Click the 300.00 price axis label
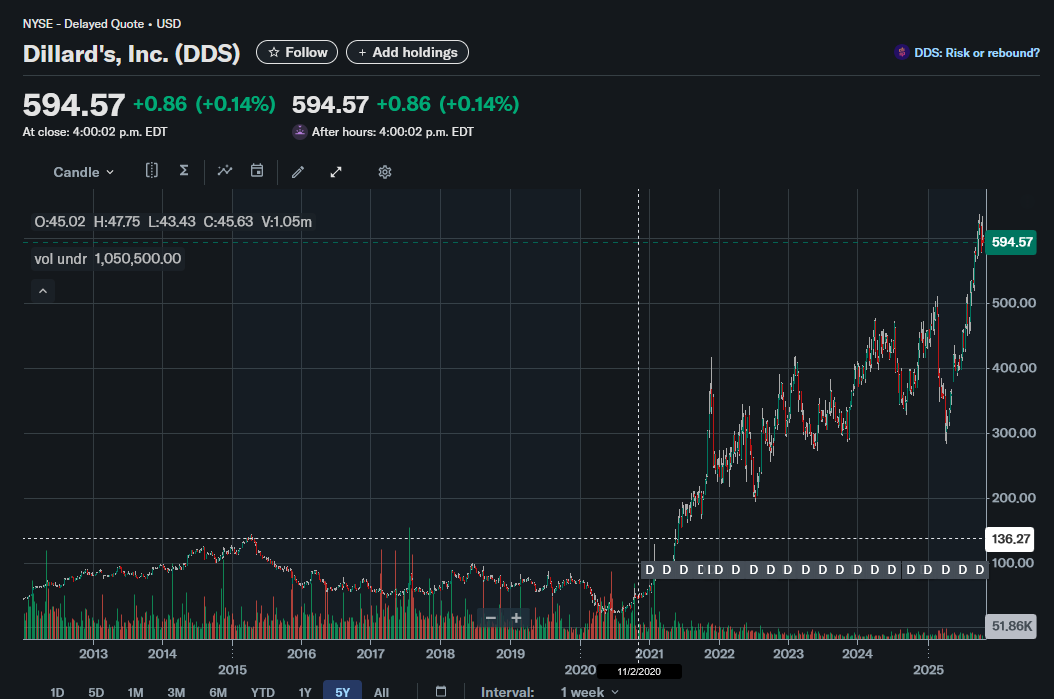This screenshot has width=1054, height=699. point(1014,433)
